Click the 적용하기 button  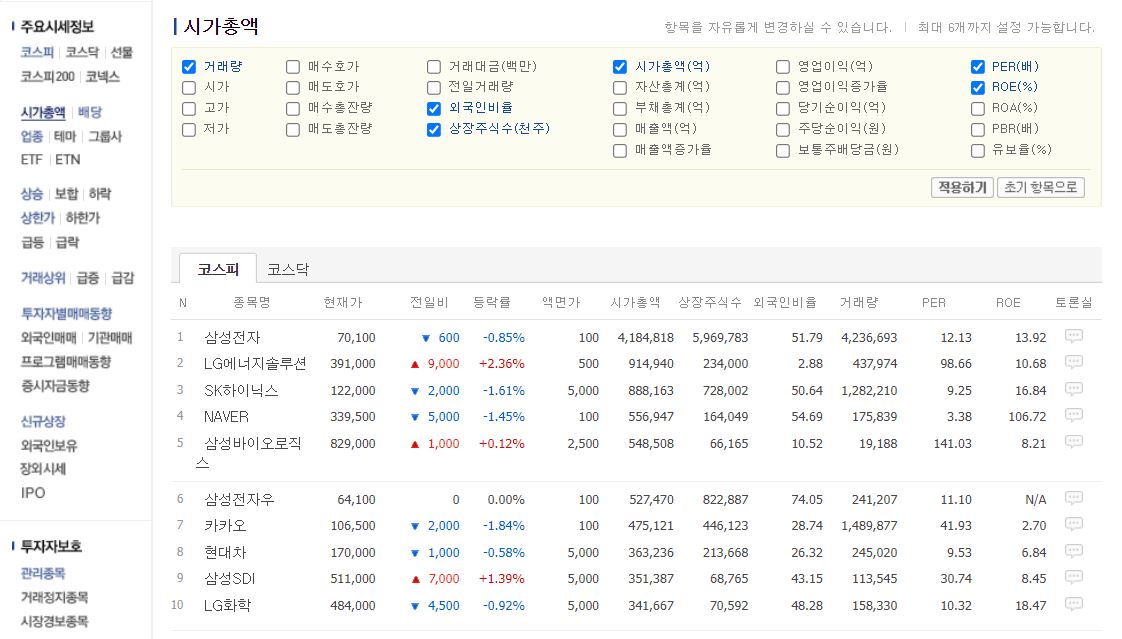pos(962,187)
